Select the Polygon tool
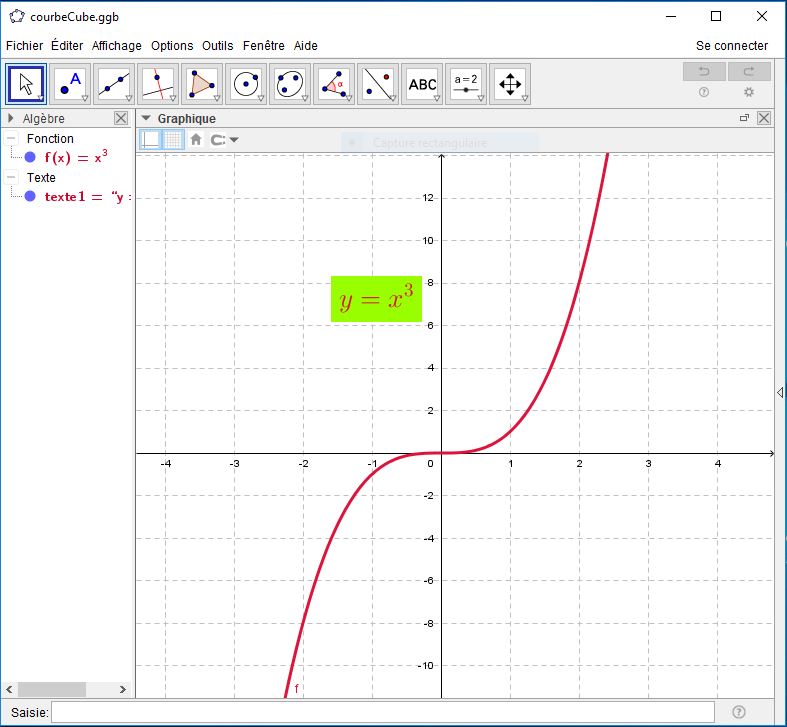The image size is (787, 727). (x=202, y=84)
